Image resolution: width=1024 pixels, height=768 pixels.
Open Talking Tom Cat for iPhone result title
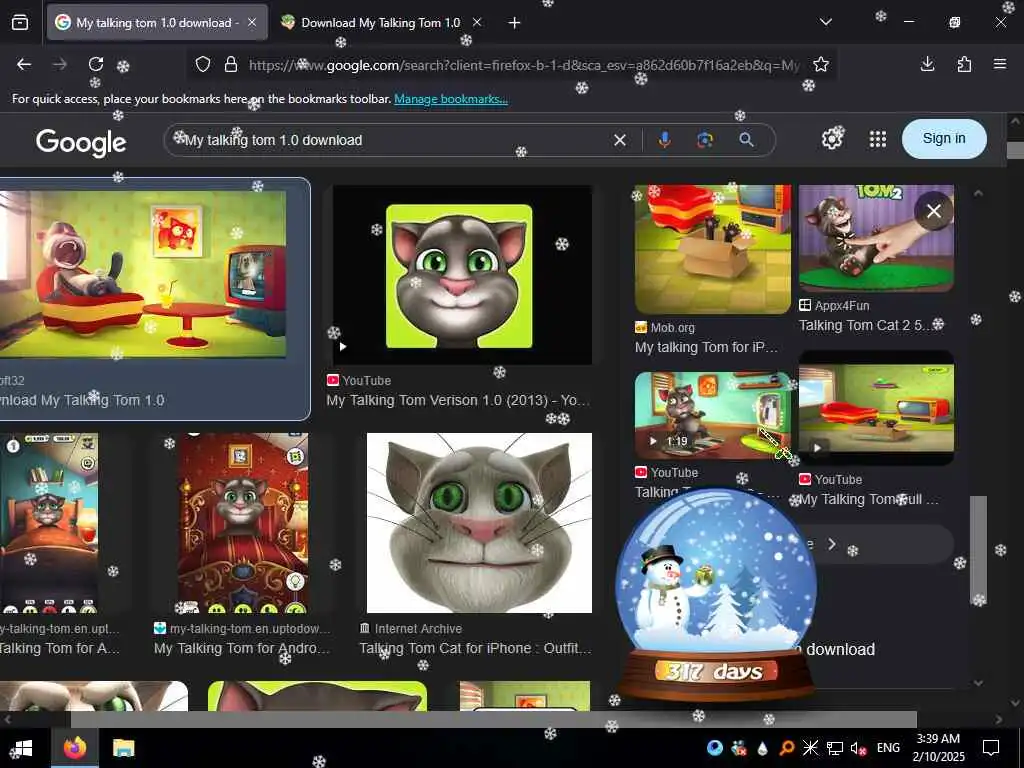(475, 648)
